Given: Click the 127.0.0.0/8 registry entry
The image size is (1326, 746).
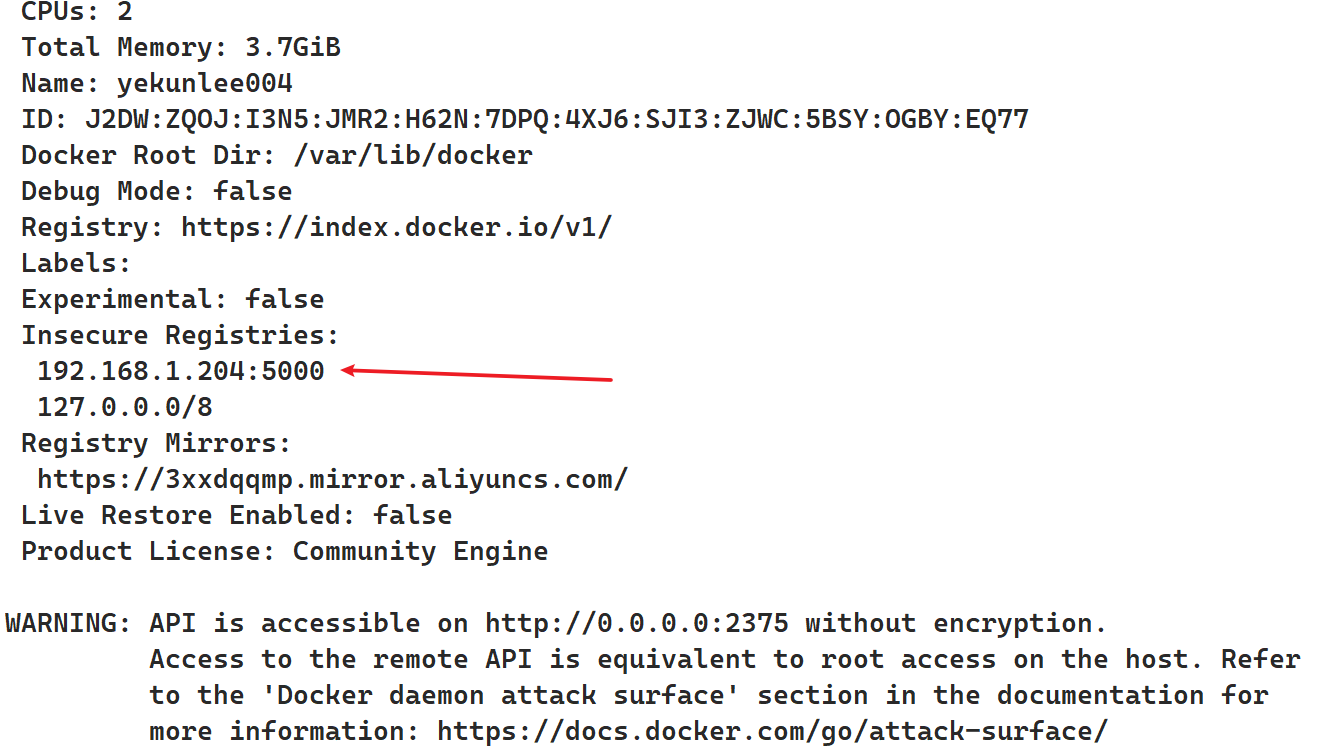Looking at the screenshot, I should pyautogui.click(x=125, y=407).
